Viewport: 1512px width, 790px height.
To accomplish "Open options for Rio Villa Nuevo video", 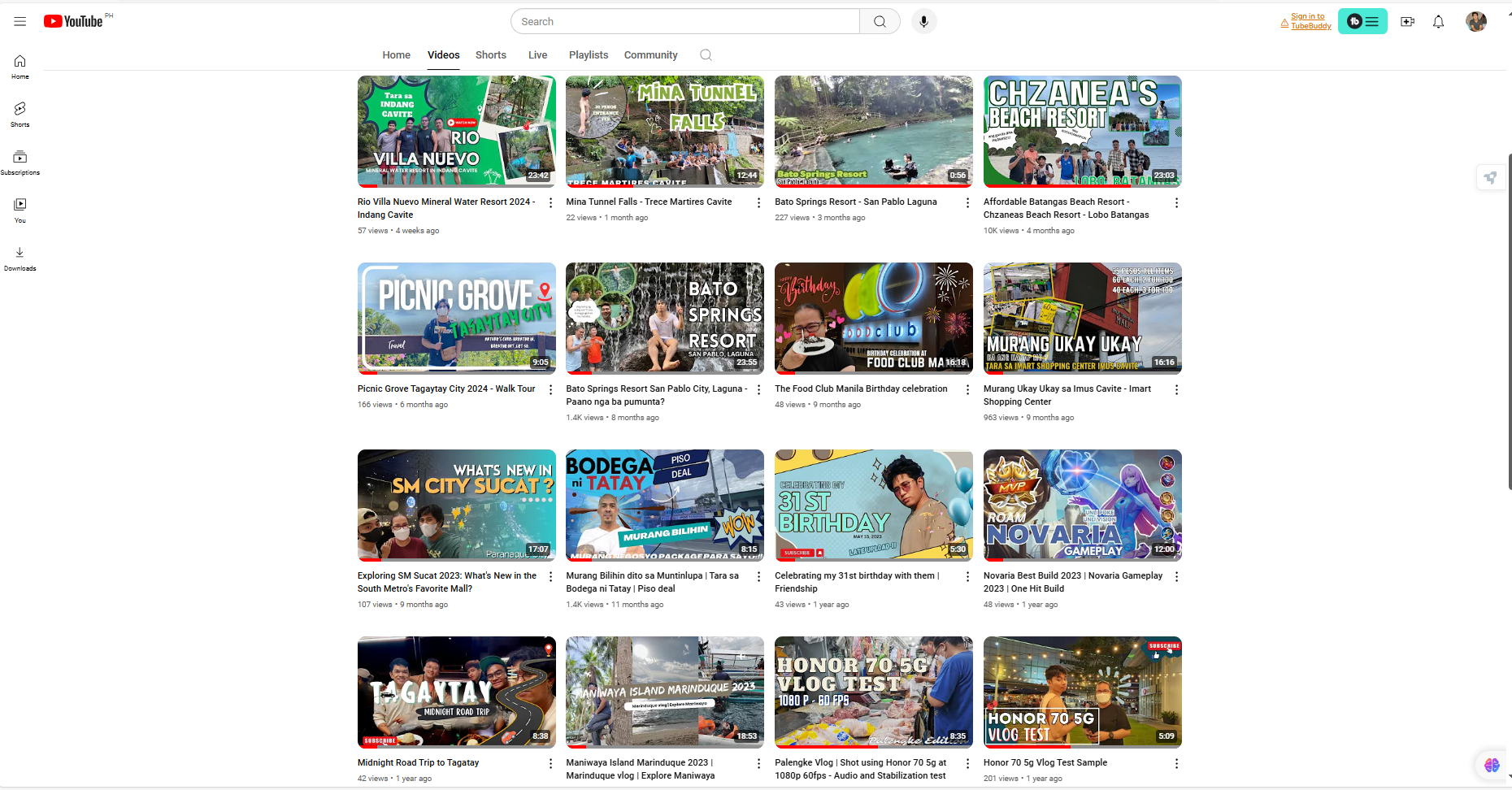I will (x=550, y=203).
